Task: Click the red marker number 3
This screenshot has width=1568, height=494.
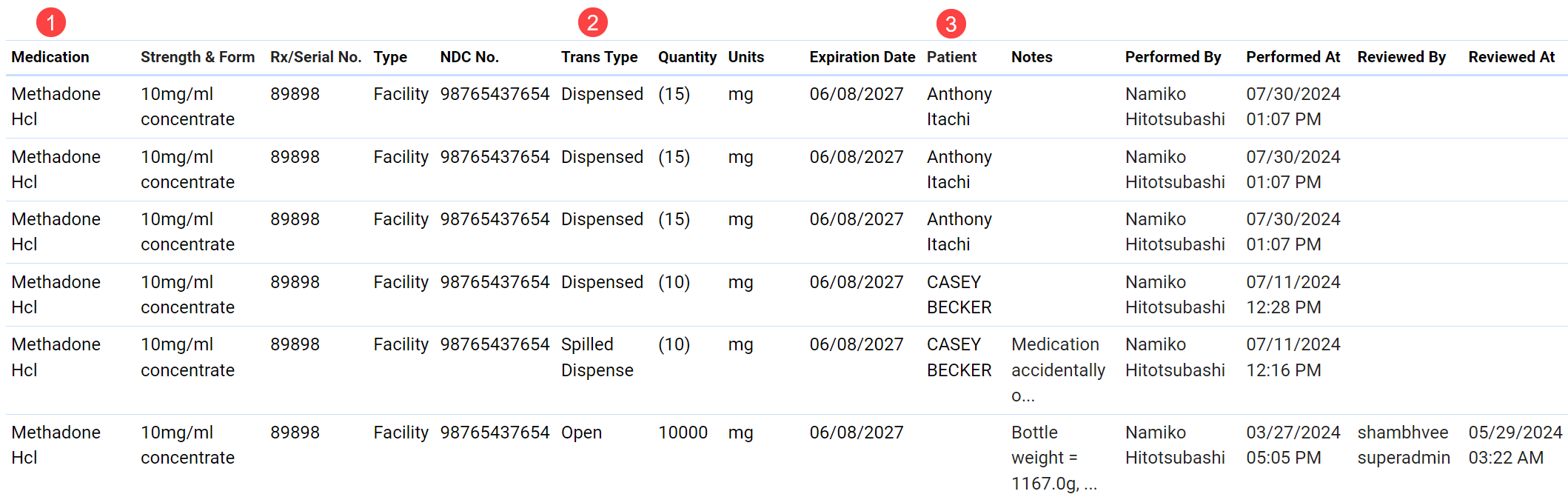Action: click(951, 24)
